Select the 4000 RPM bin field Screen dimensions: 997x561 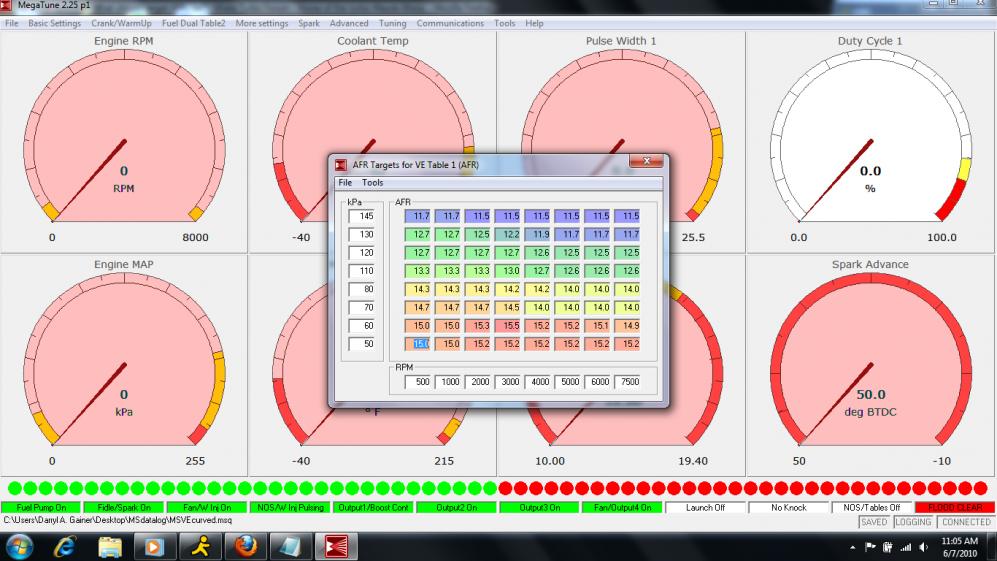[537, 382]
